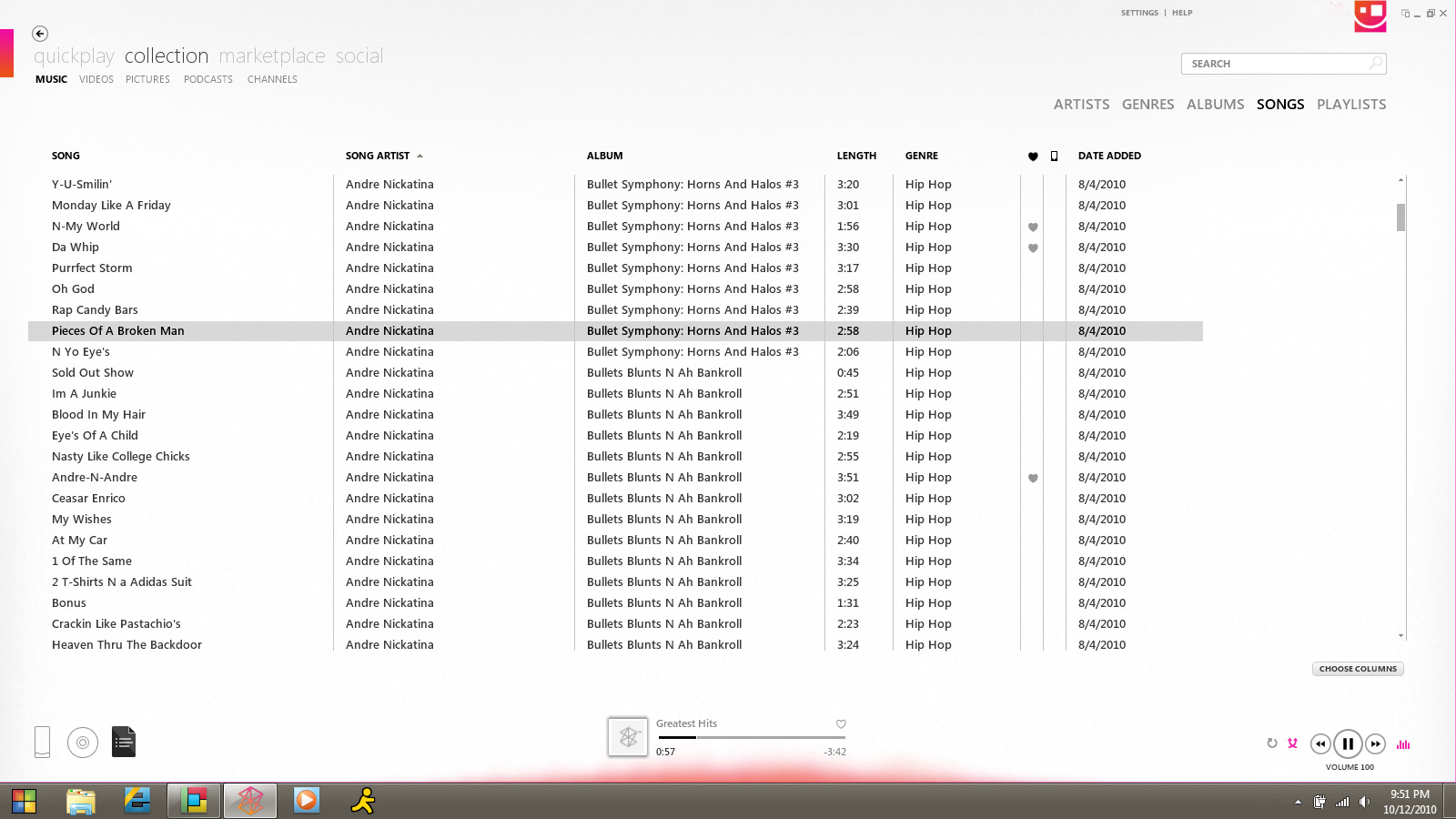Open the playlist document icon

[x=124, y=742]
